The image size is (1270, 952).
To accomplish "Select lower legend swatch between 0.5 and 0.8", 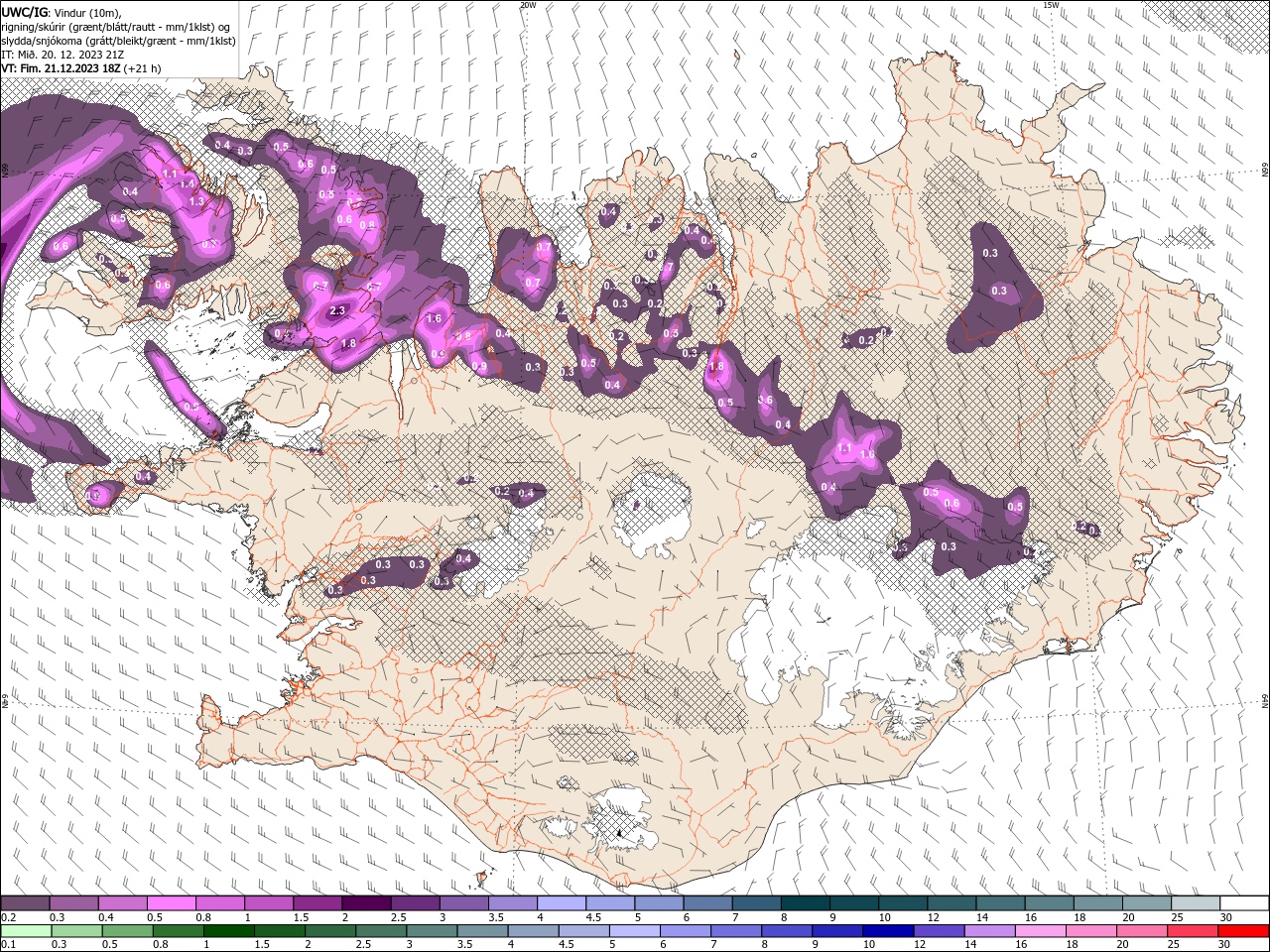I will 129,931.
